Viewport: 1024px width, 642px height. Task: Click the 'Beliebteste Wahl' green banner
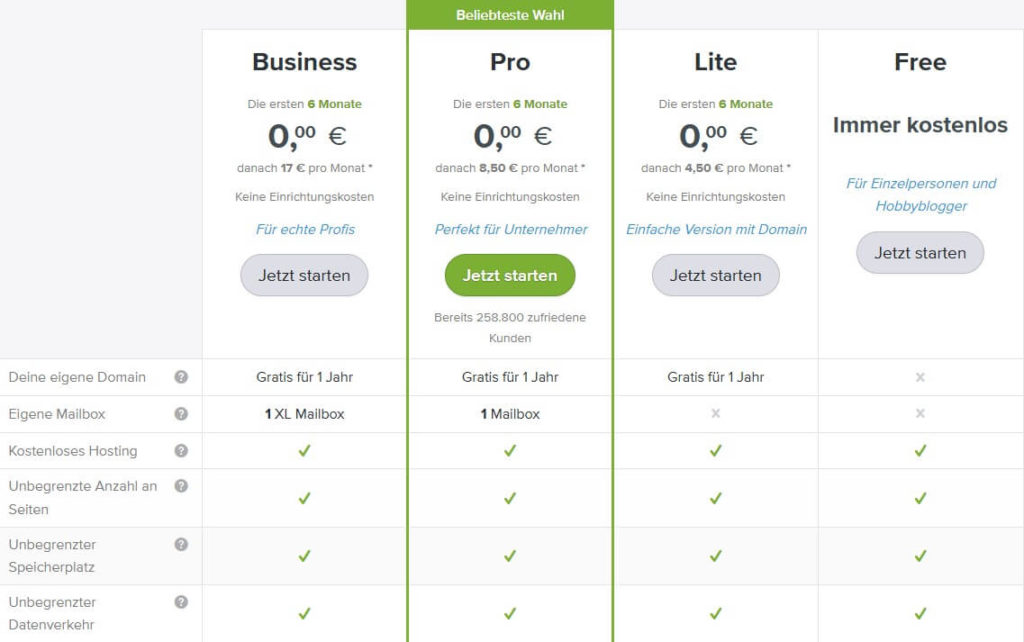coord(510,15)
